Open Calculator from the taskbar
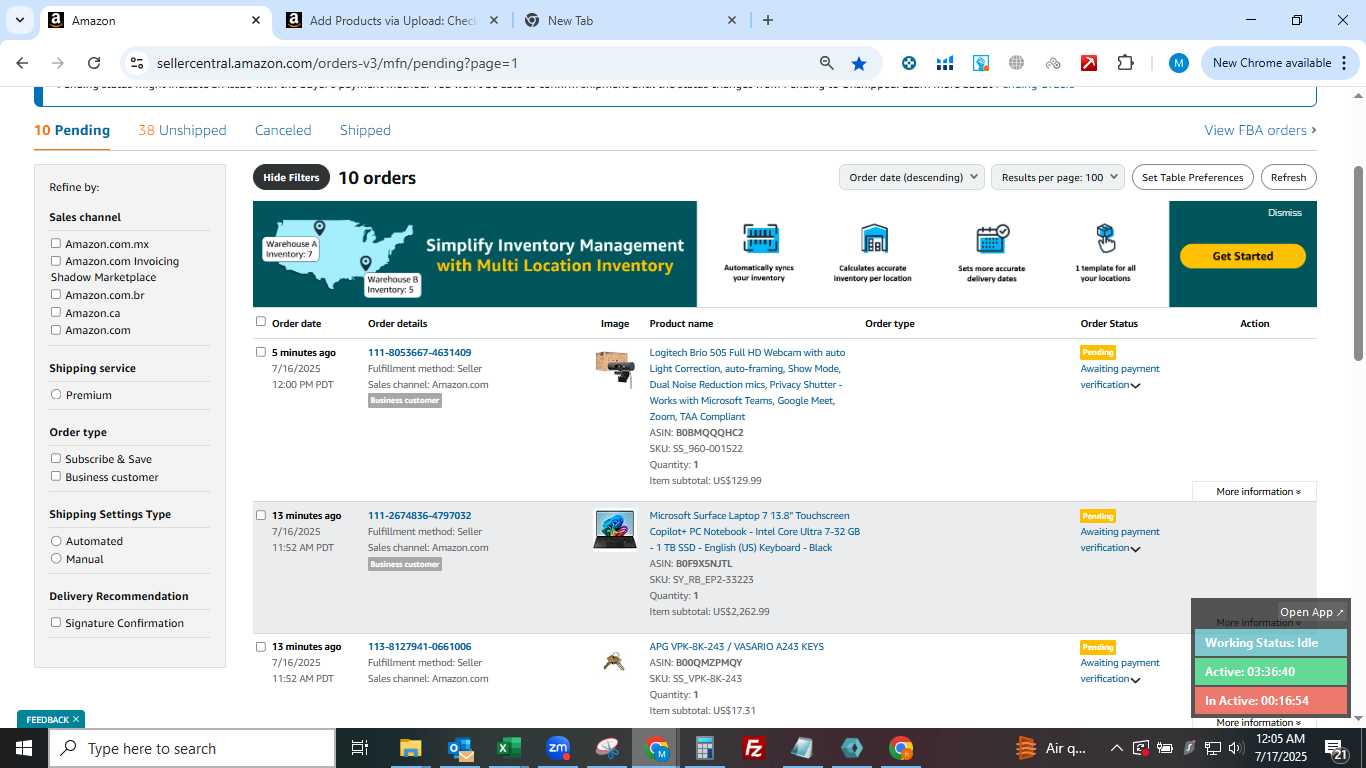The image size is (1366, 768). point(705,748)
